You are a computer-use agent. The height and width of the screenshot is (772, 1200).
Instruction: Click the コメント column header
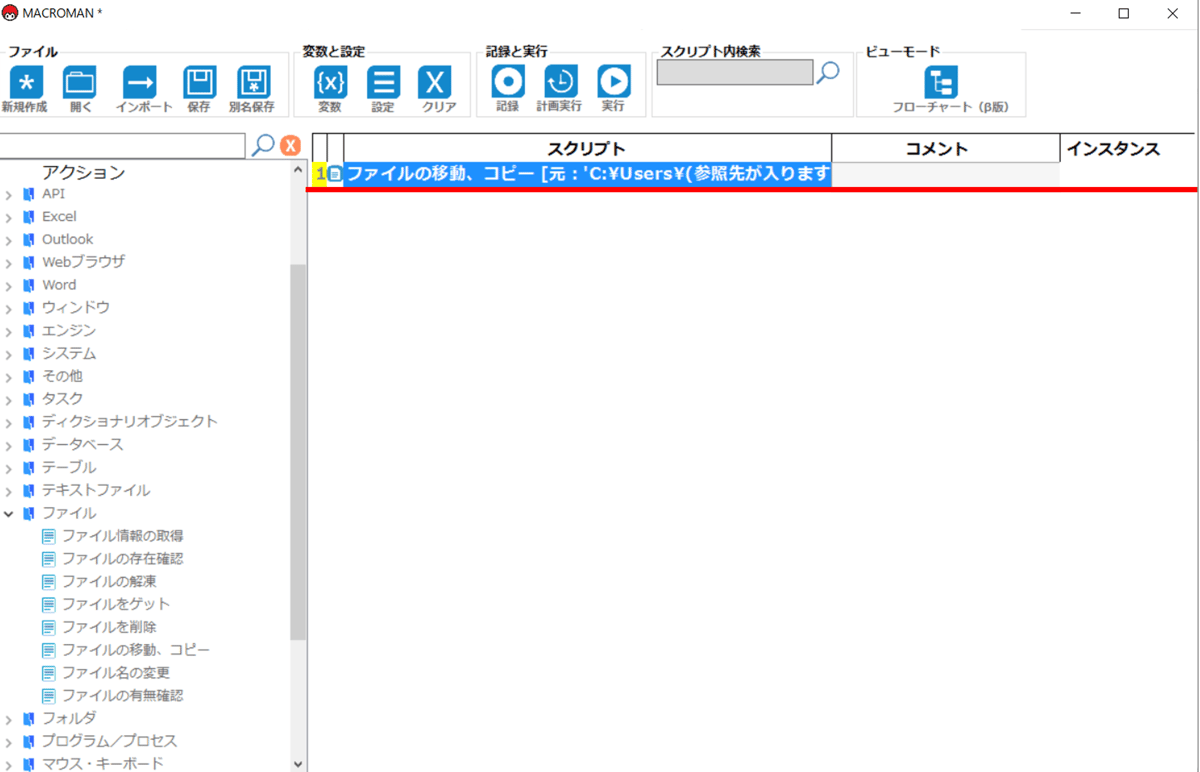(946, 148)
